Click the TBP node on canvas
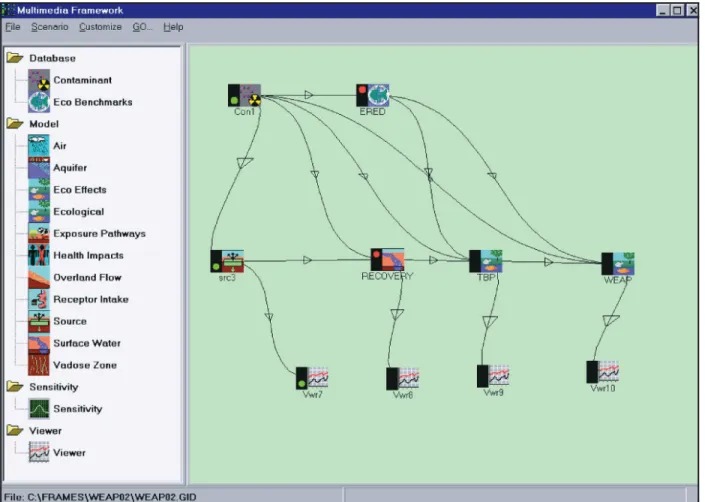 point(486,261)
